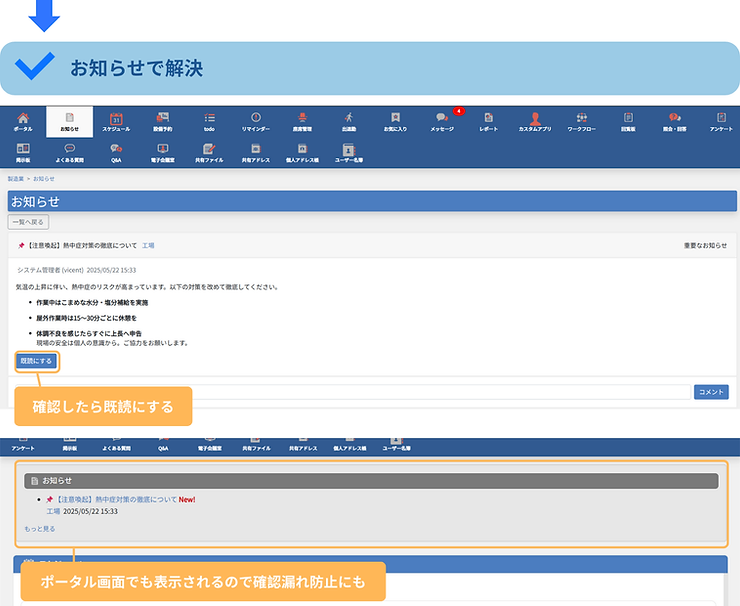Screen dimensions: 740x606
Task: Open the お気に入り bookmark icon
Action: (395, 121)
